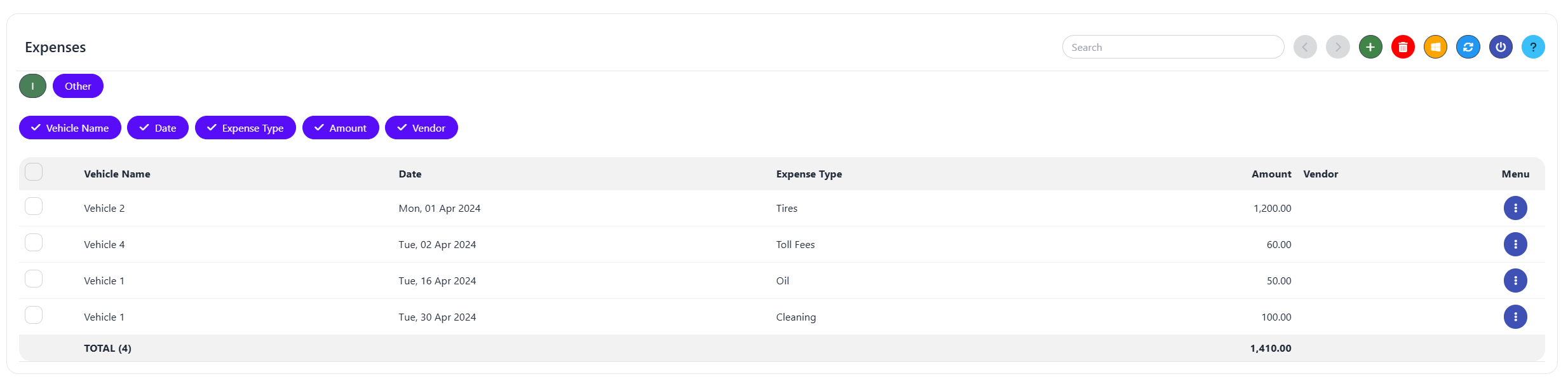Click the blue refresh icon
Image resolution: width=1568 pixels, height=381 pixels.
pyautogui.click(x=1468, y=47)
